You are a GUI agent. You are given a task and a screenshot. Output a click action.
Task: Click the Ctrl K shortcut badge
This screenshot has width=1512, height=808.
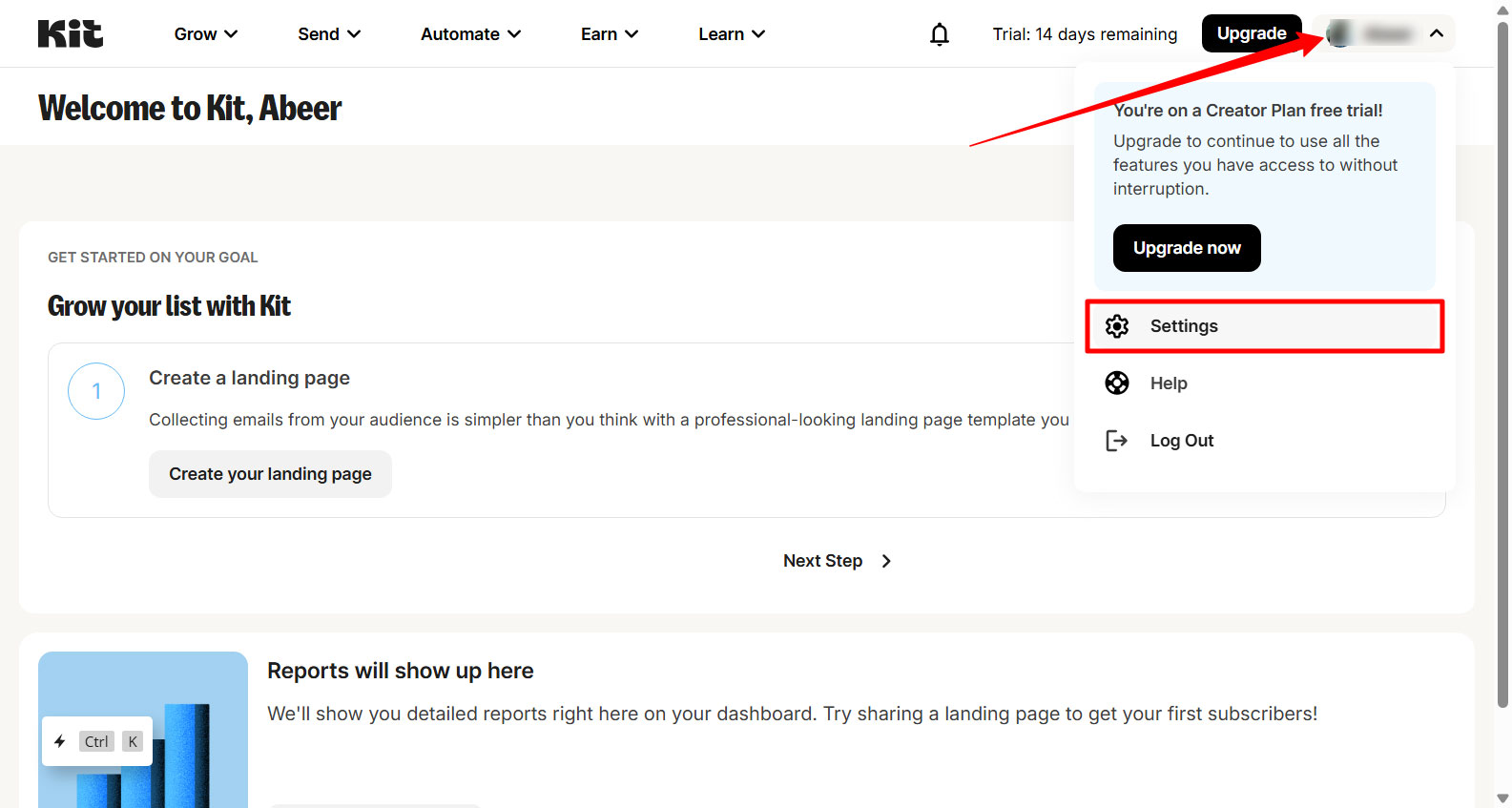(96, 741)
